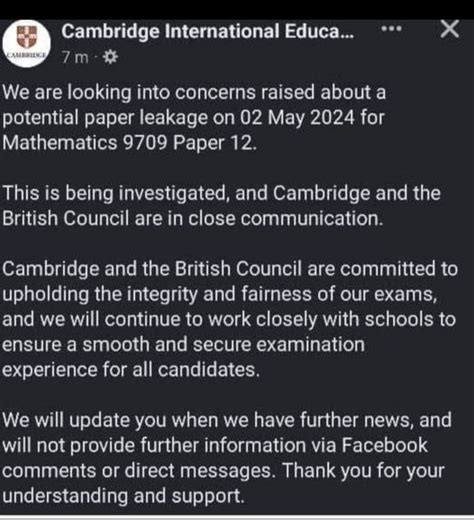474x520 pixels.
Task: Click the 'experience for all candidates.' line
Action: pos(131,370)
